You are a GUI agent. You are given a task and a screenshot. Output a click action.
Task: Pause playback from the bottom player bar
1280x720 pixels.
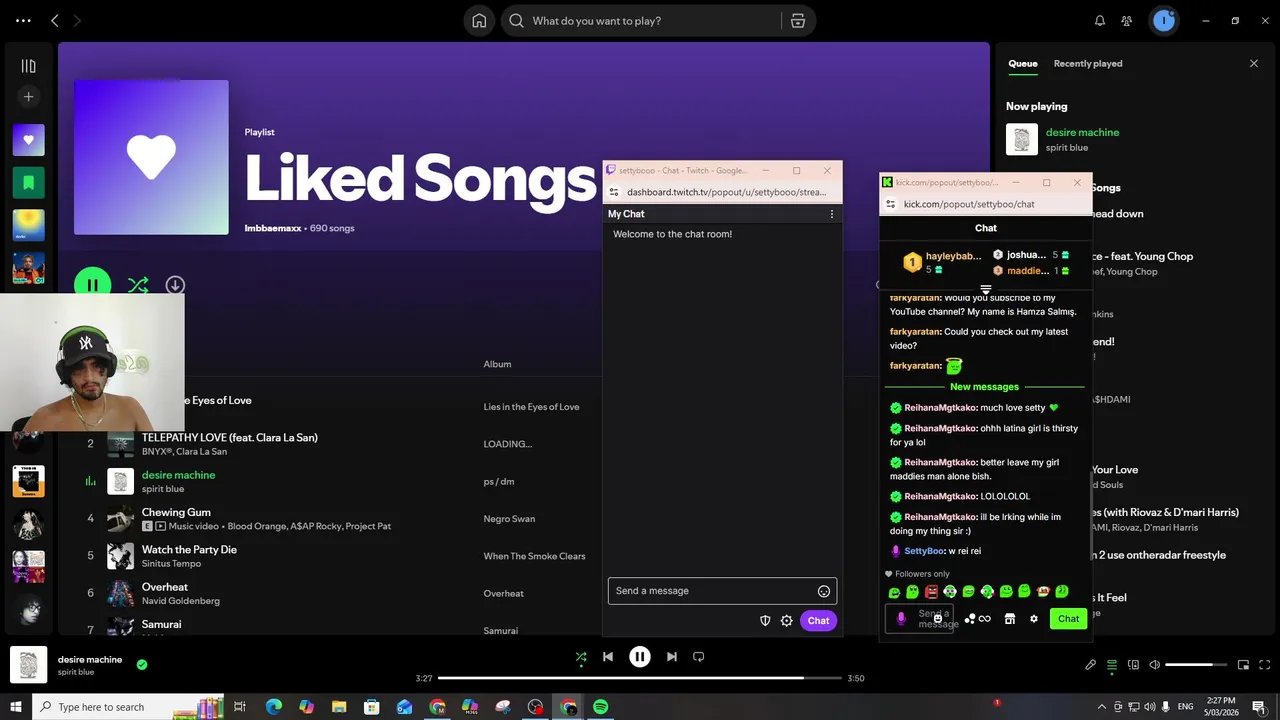click(x=640, y=657)
